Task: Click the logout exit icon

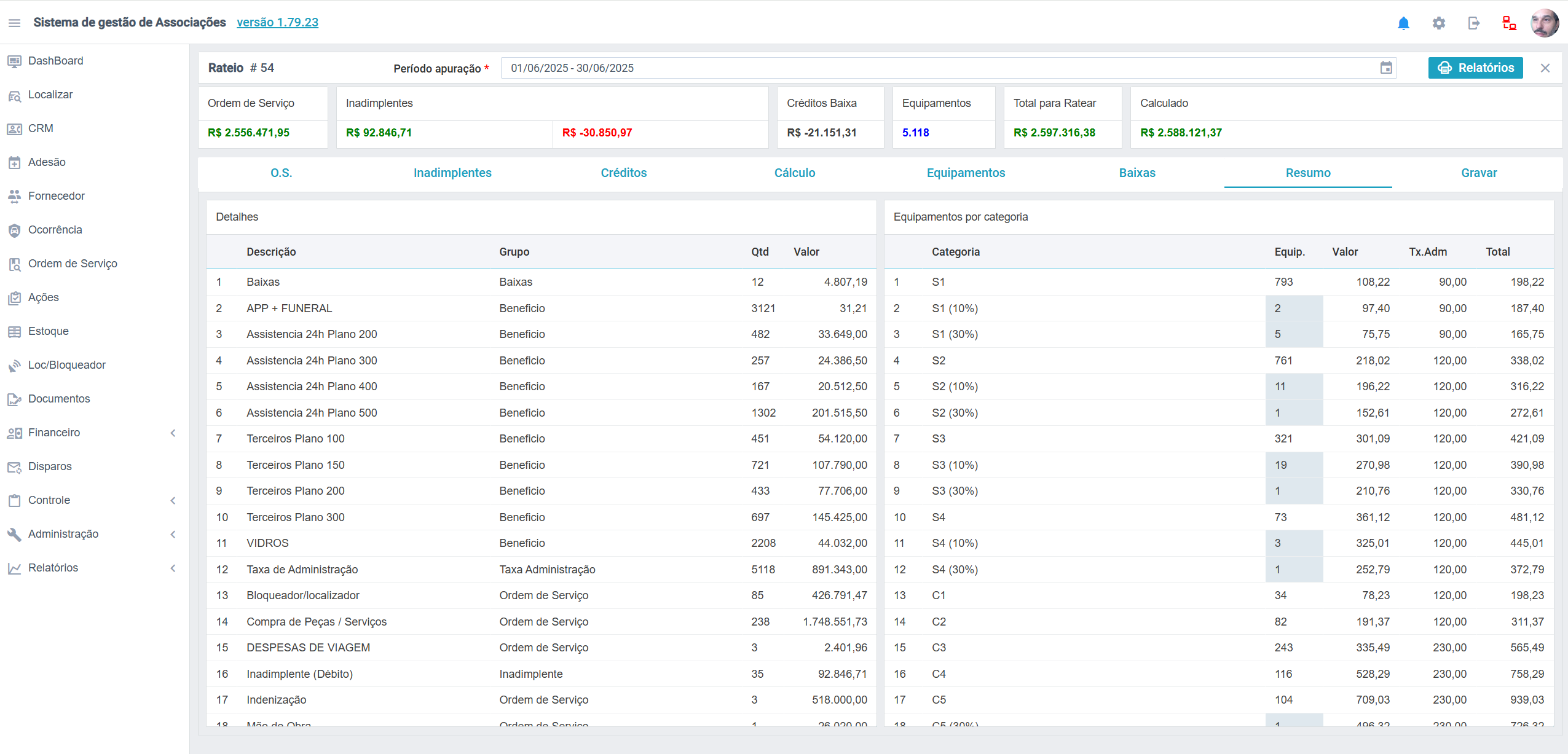Action: click(1474, 23)
